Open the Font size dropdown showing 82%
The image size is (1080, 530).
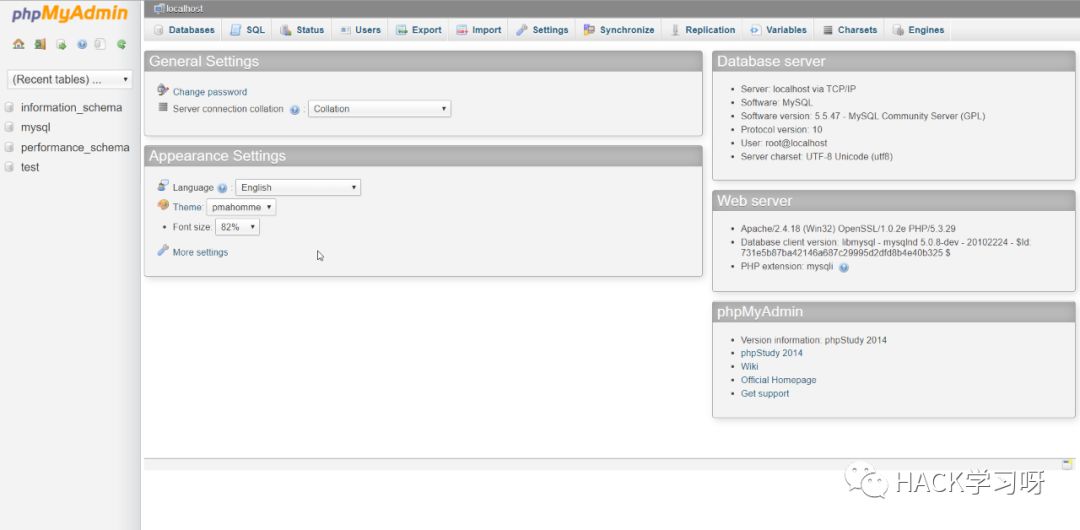click(x=238, y=227)
